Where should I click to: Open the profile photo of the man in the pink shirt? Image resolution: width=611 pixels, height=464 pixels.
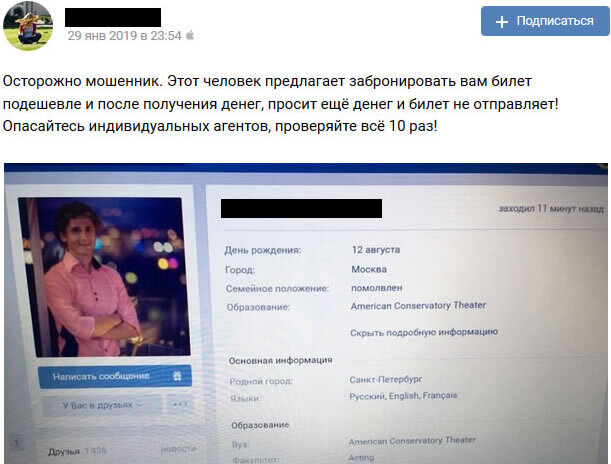[104, 277]
